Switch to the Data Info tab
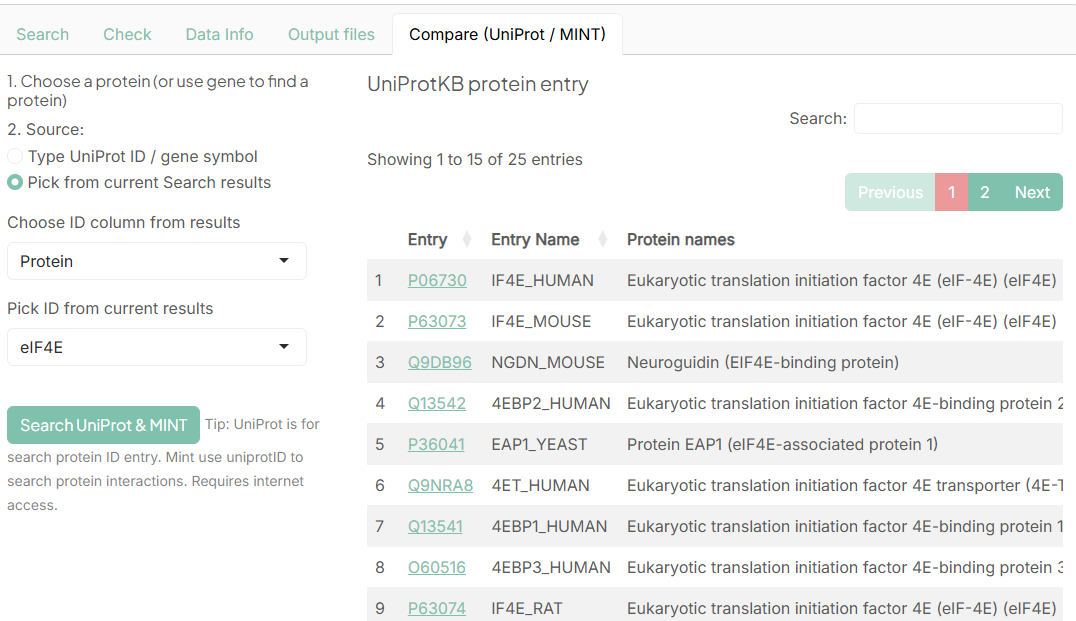Screen dimensions: 1076x621 (219, 33)
